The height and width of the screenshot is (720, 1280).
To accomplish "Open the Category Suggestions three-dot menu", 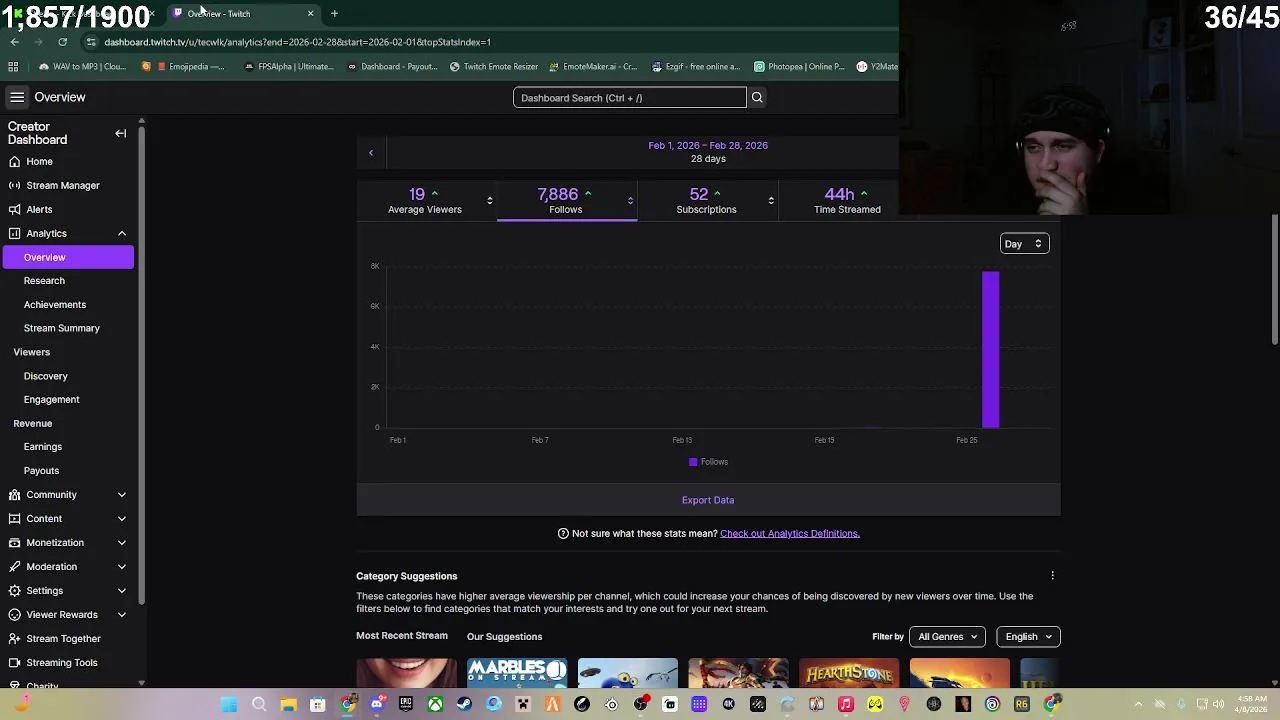I will (x=1052, y=576).
